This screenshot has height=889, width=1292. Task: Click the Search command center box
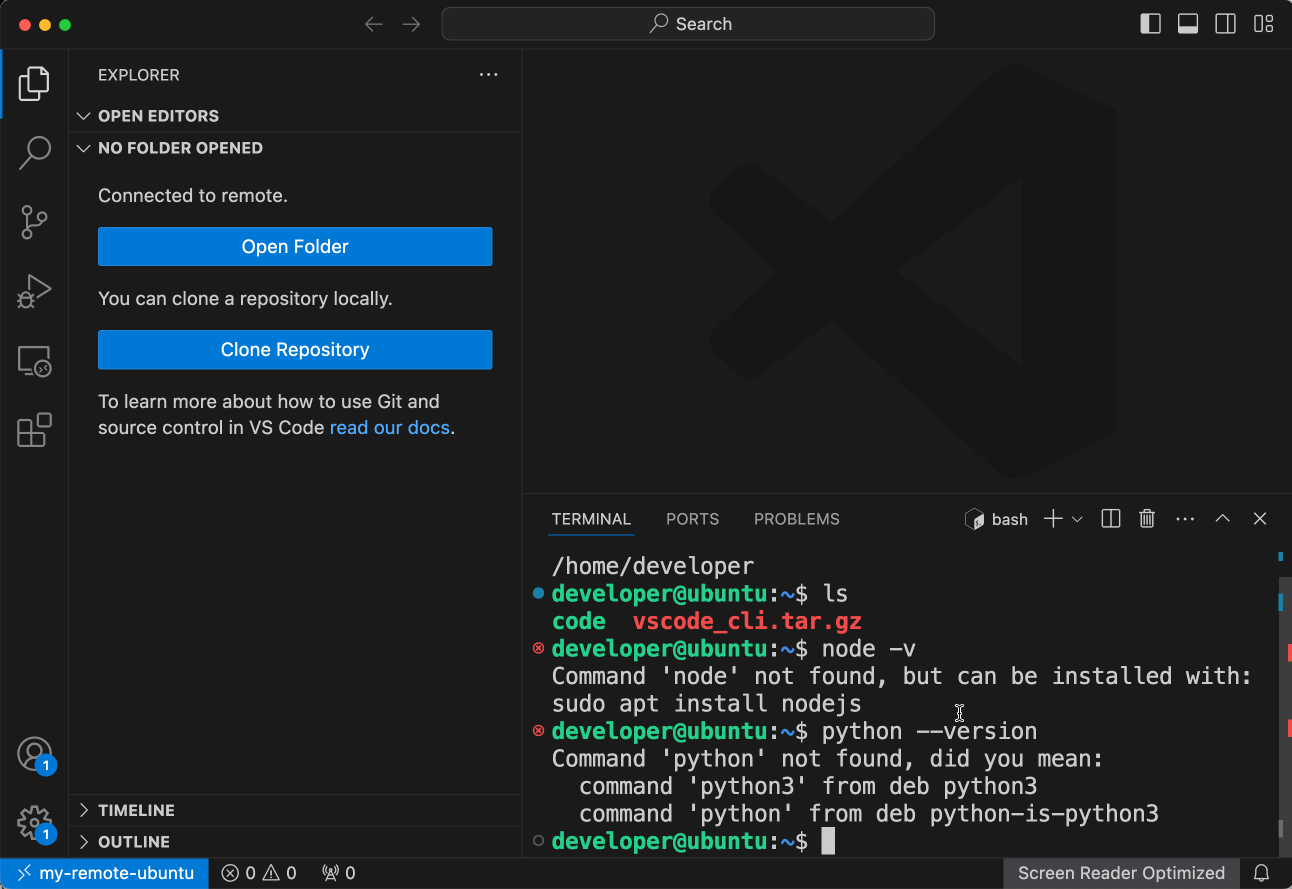(688, 24)
